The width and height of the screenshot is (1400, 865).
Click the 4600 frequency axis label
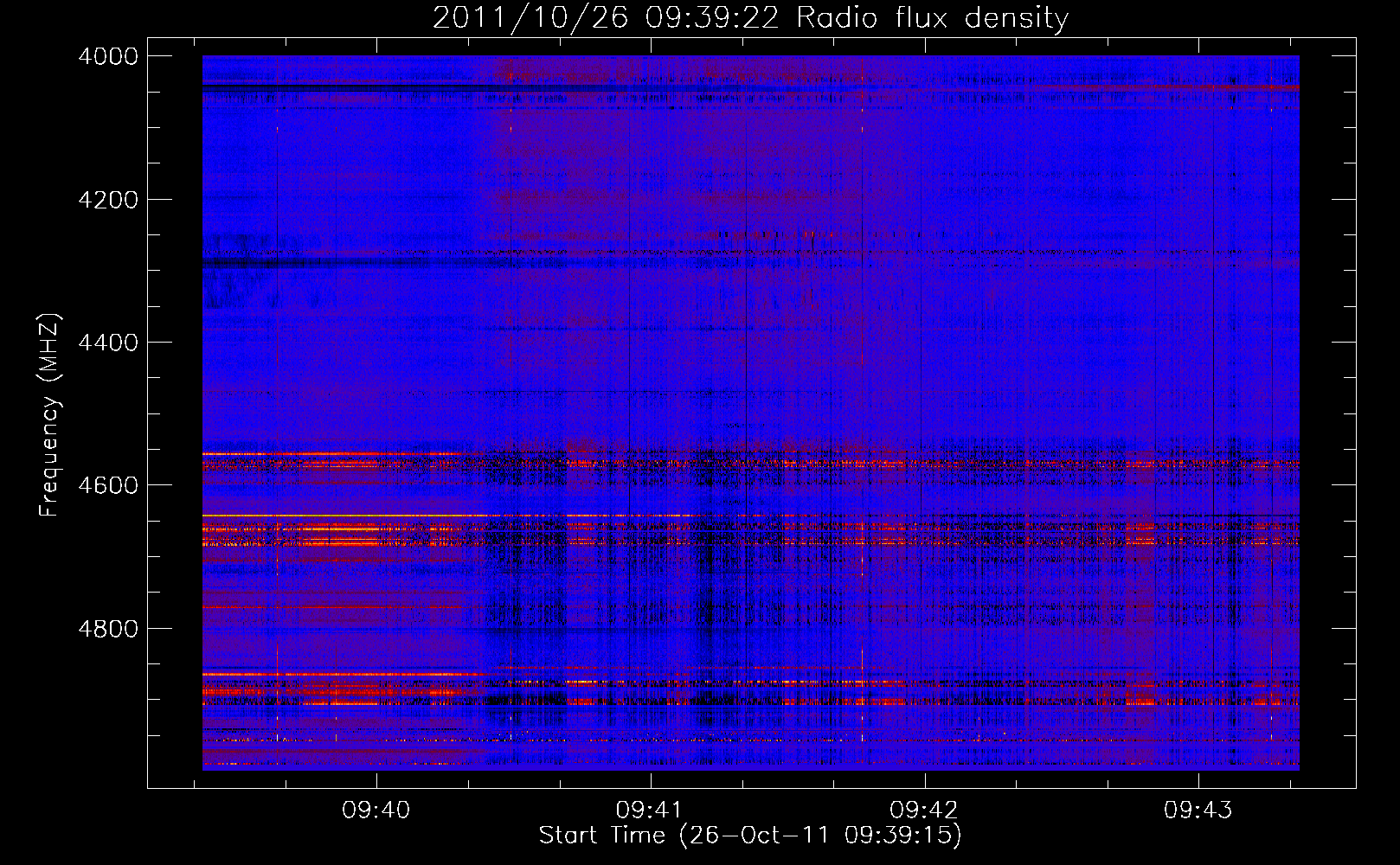click(x=108, y=485)
